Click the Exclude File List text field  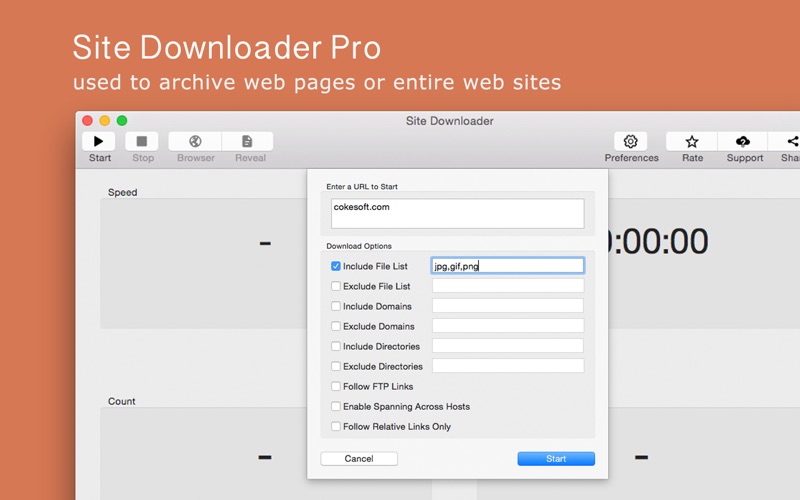[508, 286]
